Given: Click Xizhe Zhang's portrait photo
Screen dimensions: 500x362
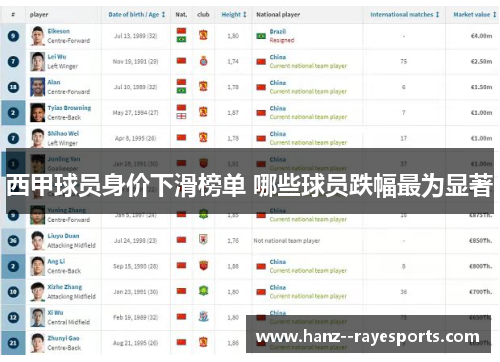Looking at the screenshot, I should point(37,292).
